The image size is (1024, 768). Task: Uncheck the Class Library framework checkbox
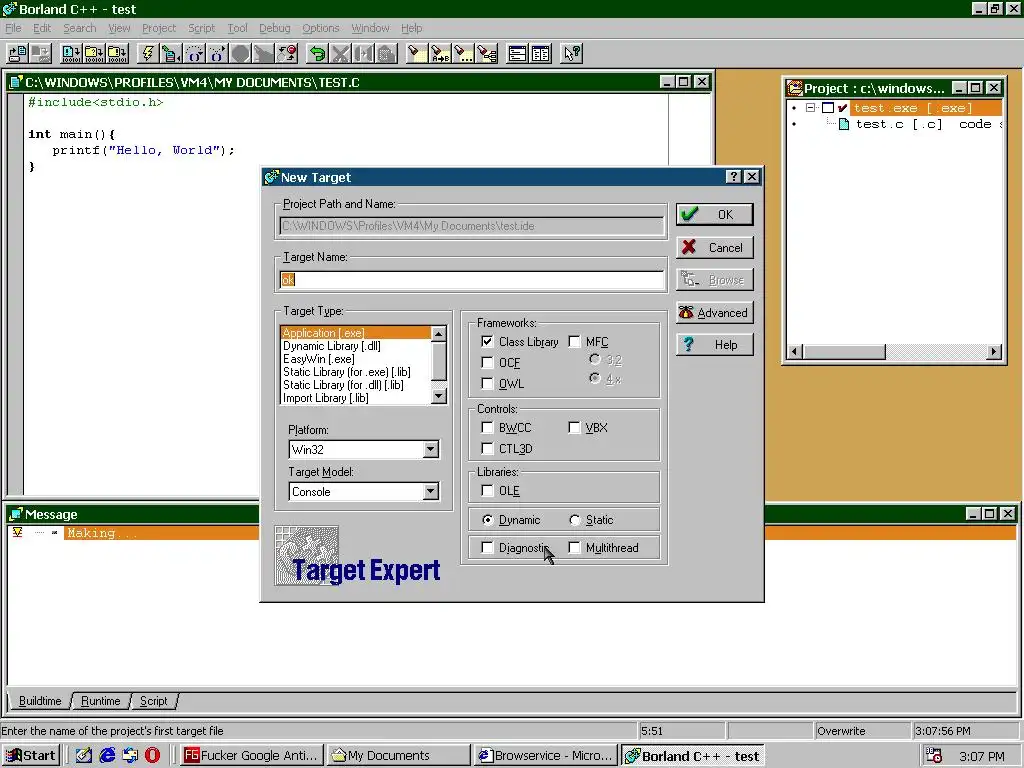pyautogui.click(x=487, y=342)
